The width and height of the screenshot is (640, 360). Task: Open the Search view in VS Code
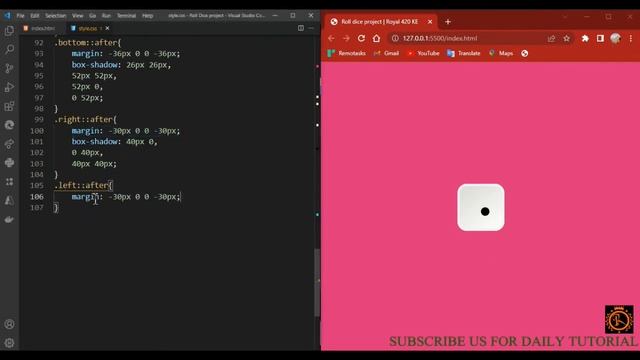pyautogui.click(x=9, y=49)
